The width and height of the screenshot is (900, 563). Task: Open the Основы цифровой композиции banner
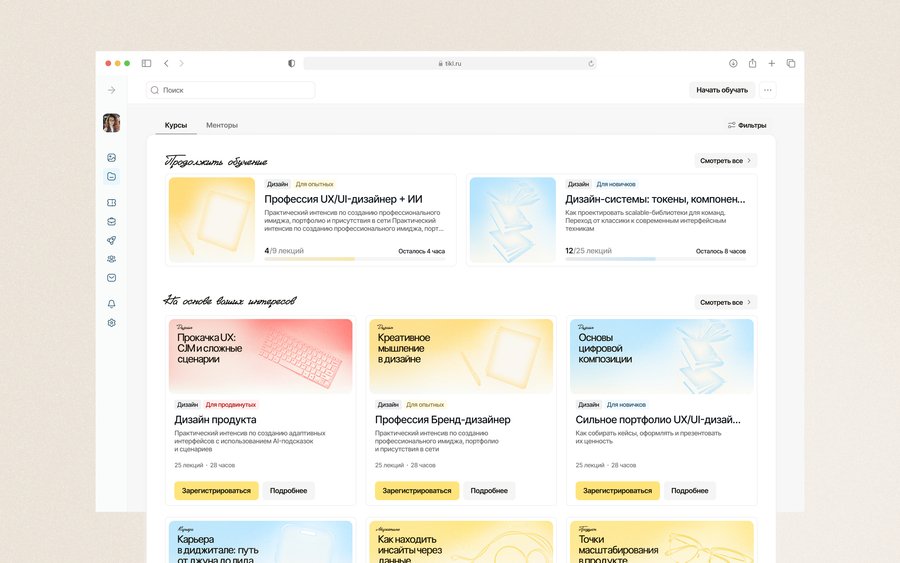[662, 356]
